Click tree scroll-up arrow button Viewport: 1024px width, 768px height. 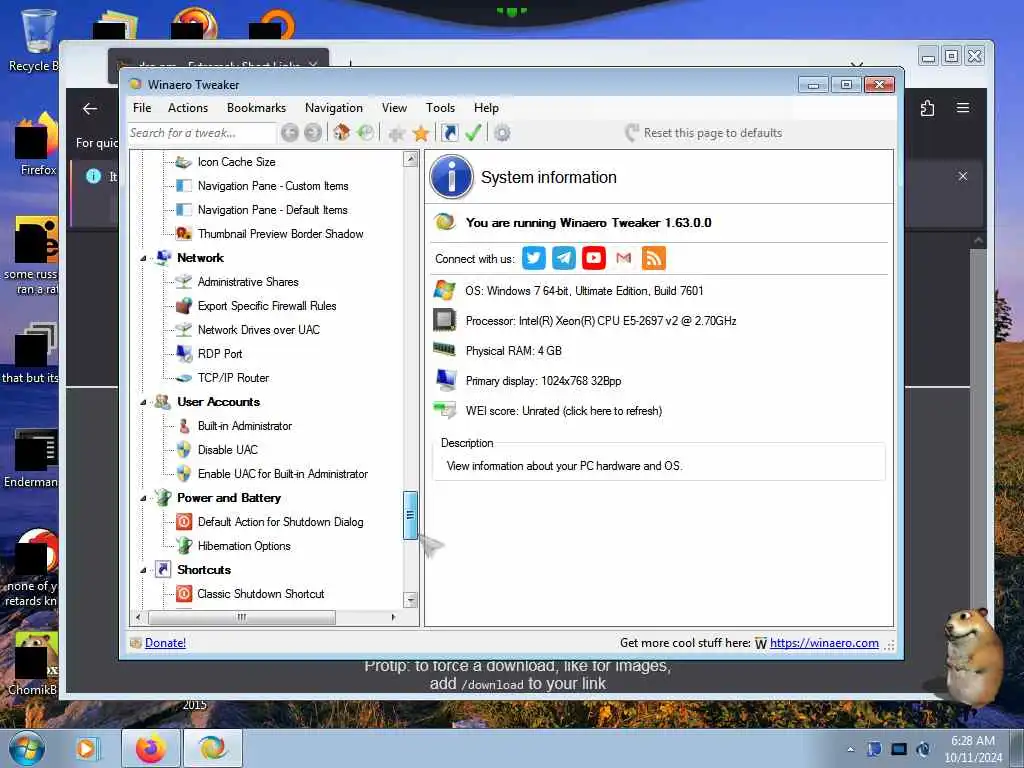[x=411, y=159]
